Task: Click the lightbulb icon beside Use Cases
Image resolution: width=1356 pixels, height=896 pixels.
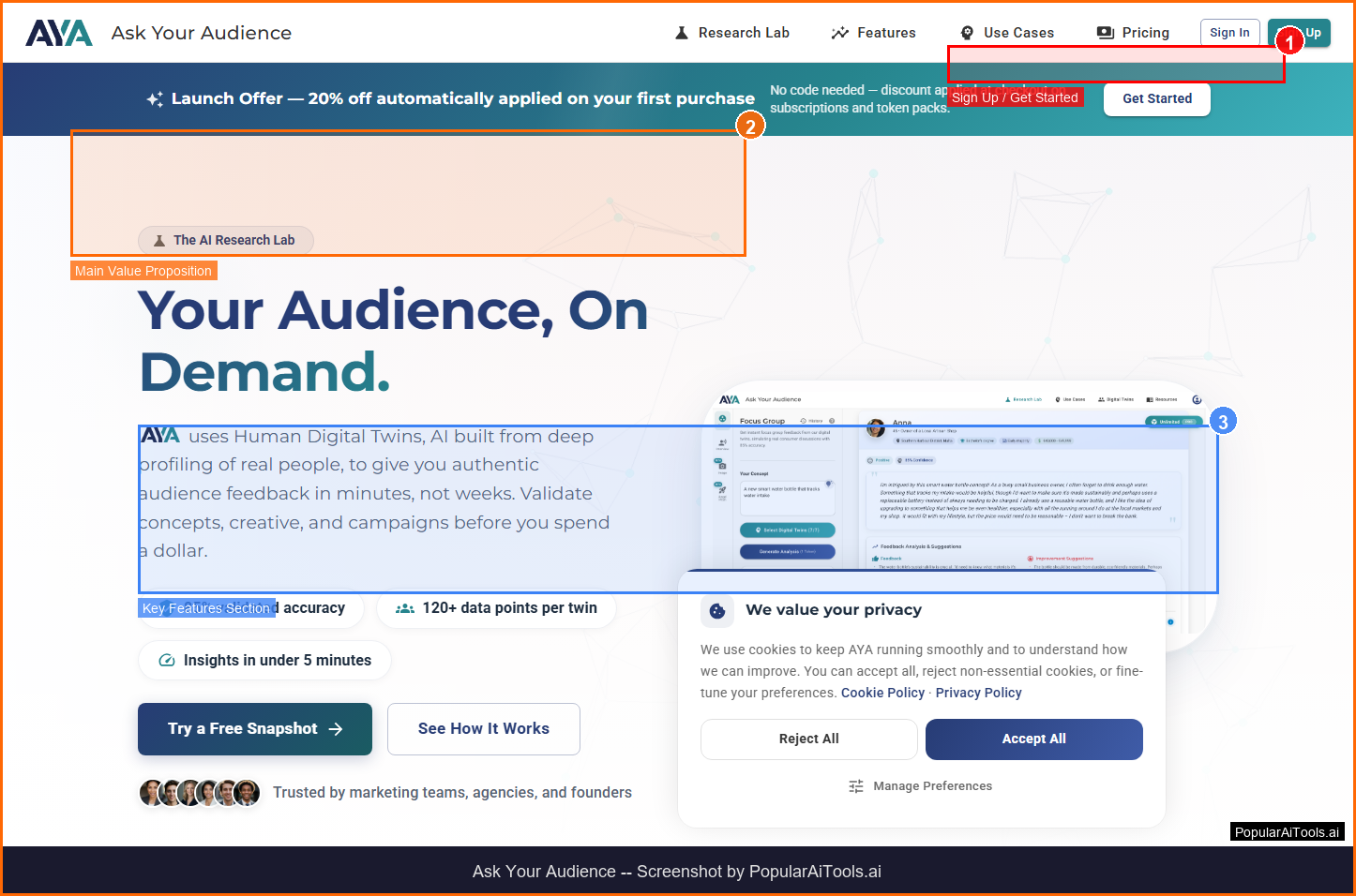Action: pyautogui.click(x=967, y=33)
